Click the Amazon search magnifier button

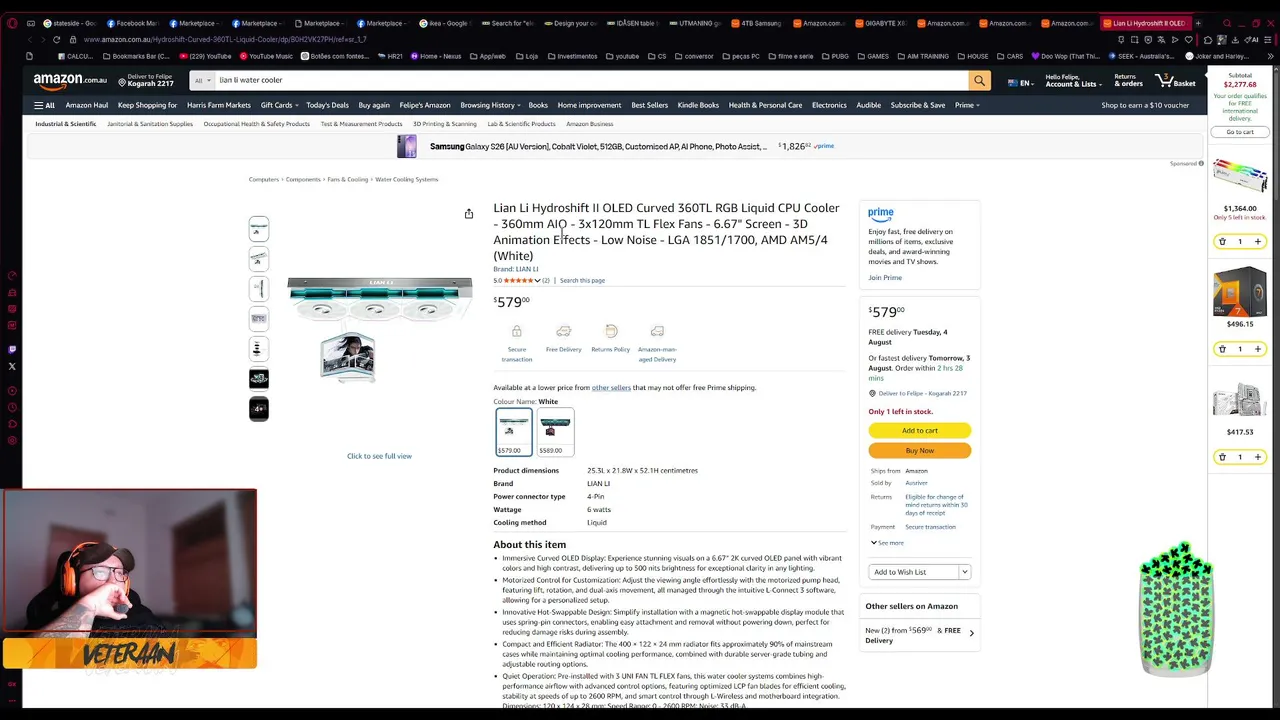[980, 80]
